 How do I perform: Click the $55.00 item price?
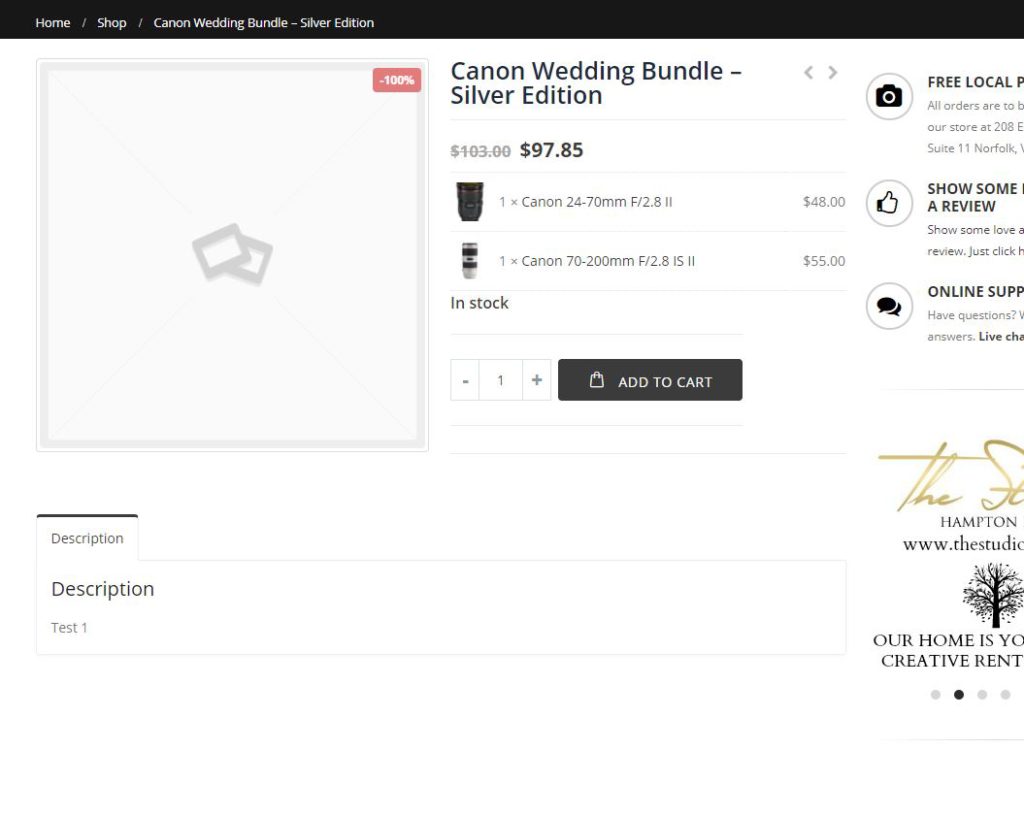(824, 261)
